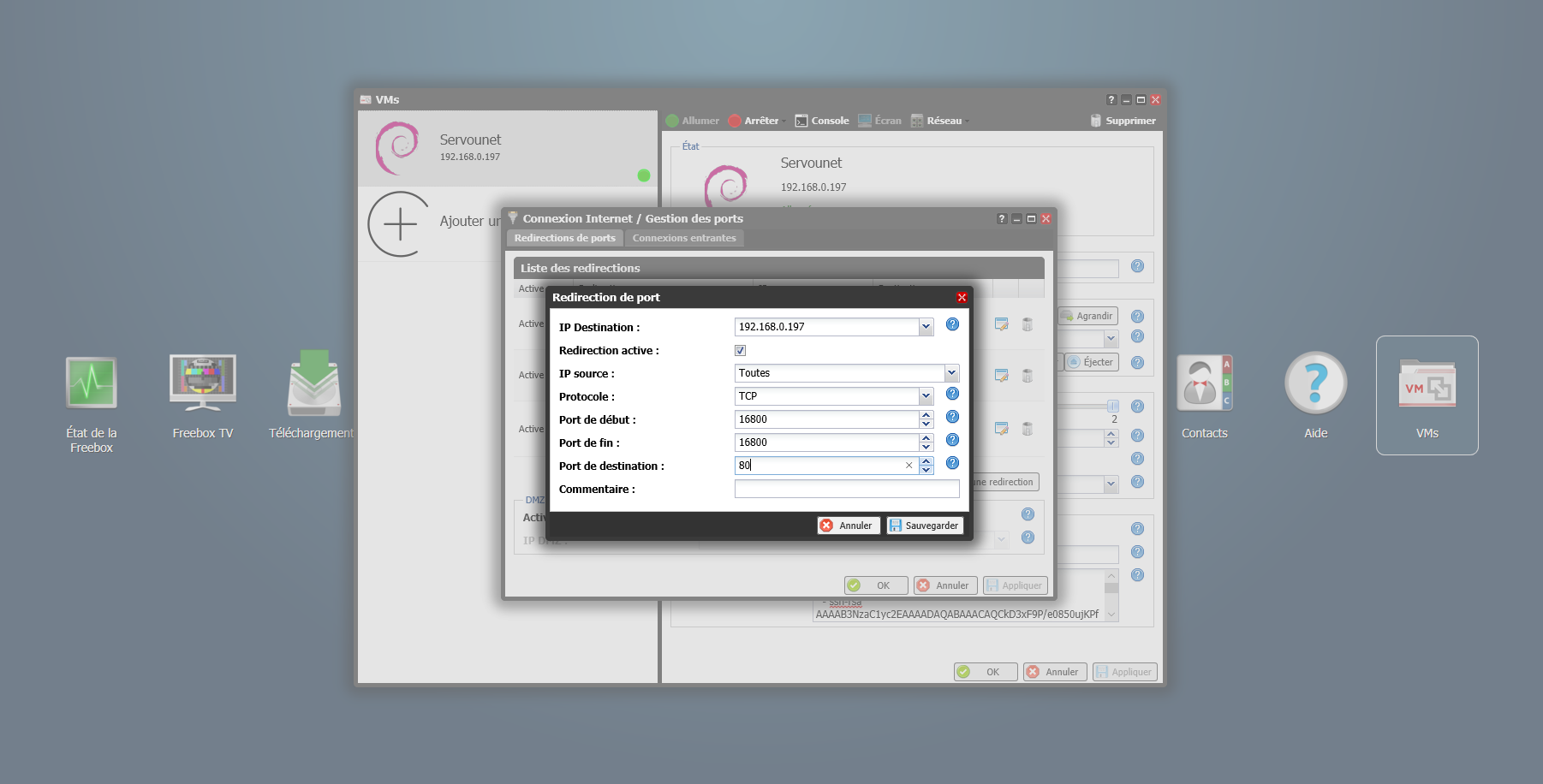Click the Éjecter button in VMs window
The image size is (1543, 784).
(1092, 362)
